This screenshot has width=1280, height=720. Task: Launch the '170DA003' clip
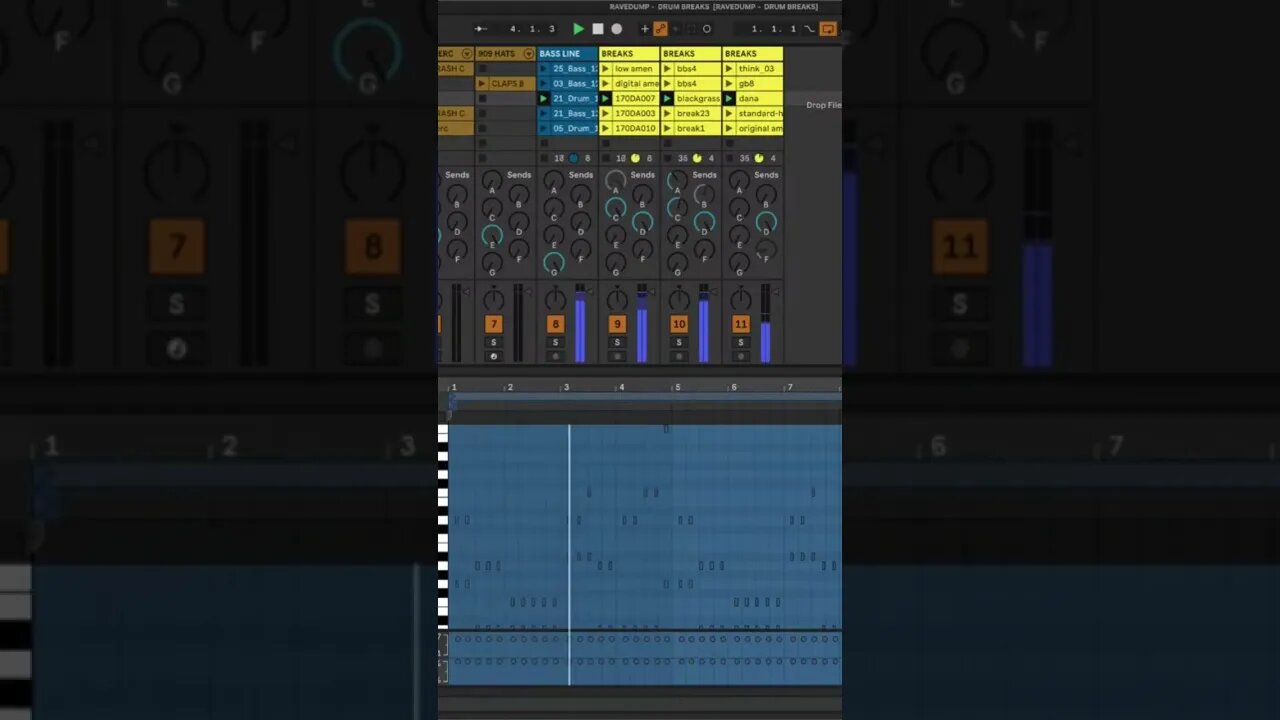tap(605, 114)
